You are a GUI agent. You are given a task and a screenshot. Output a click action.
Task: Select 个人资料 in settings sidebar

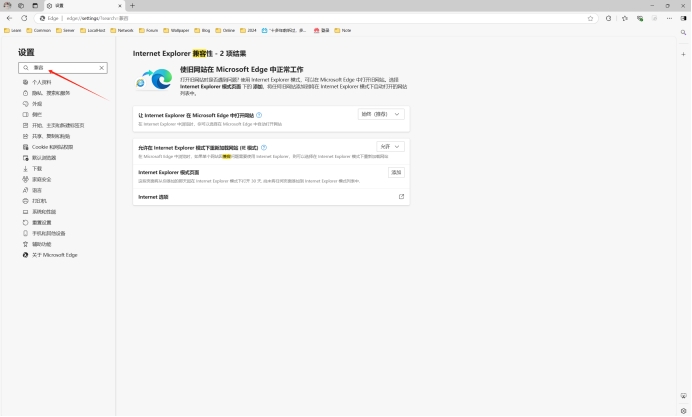[x=40, y=82]
